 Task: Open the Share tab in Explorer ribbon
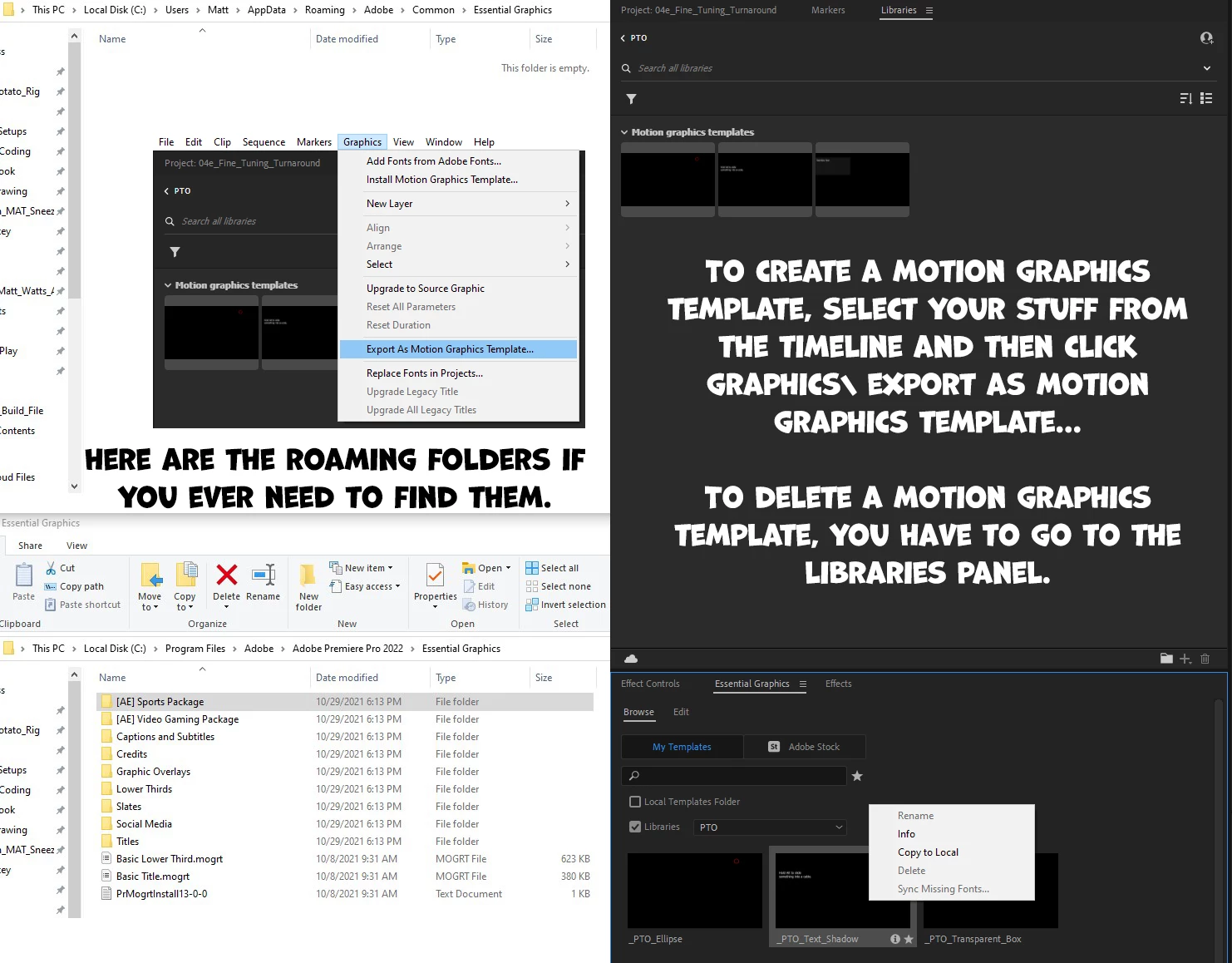[30, 546]
